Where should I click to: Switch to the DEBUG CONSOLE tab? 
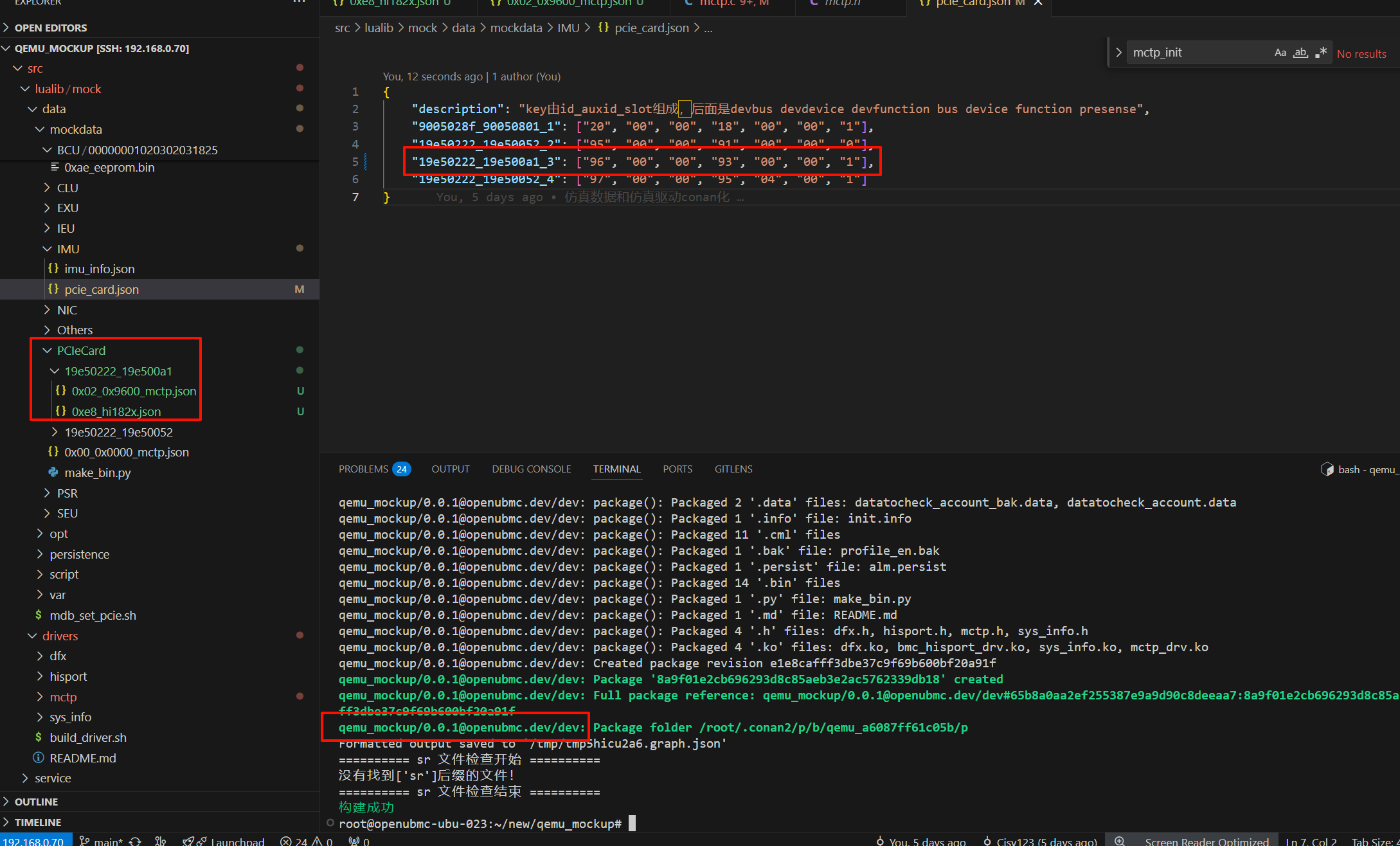531,469
